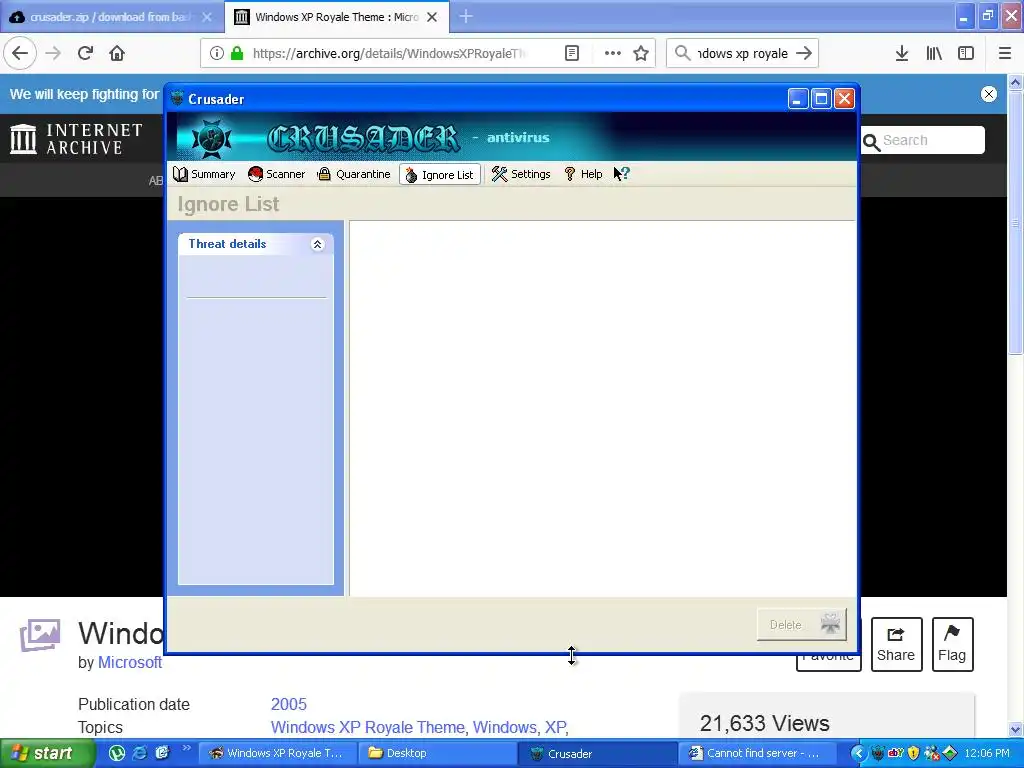This screenshot has height=768, width=1024.
Task: Select the Ignore List tab
Action: (440, 174)
